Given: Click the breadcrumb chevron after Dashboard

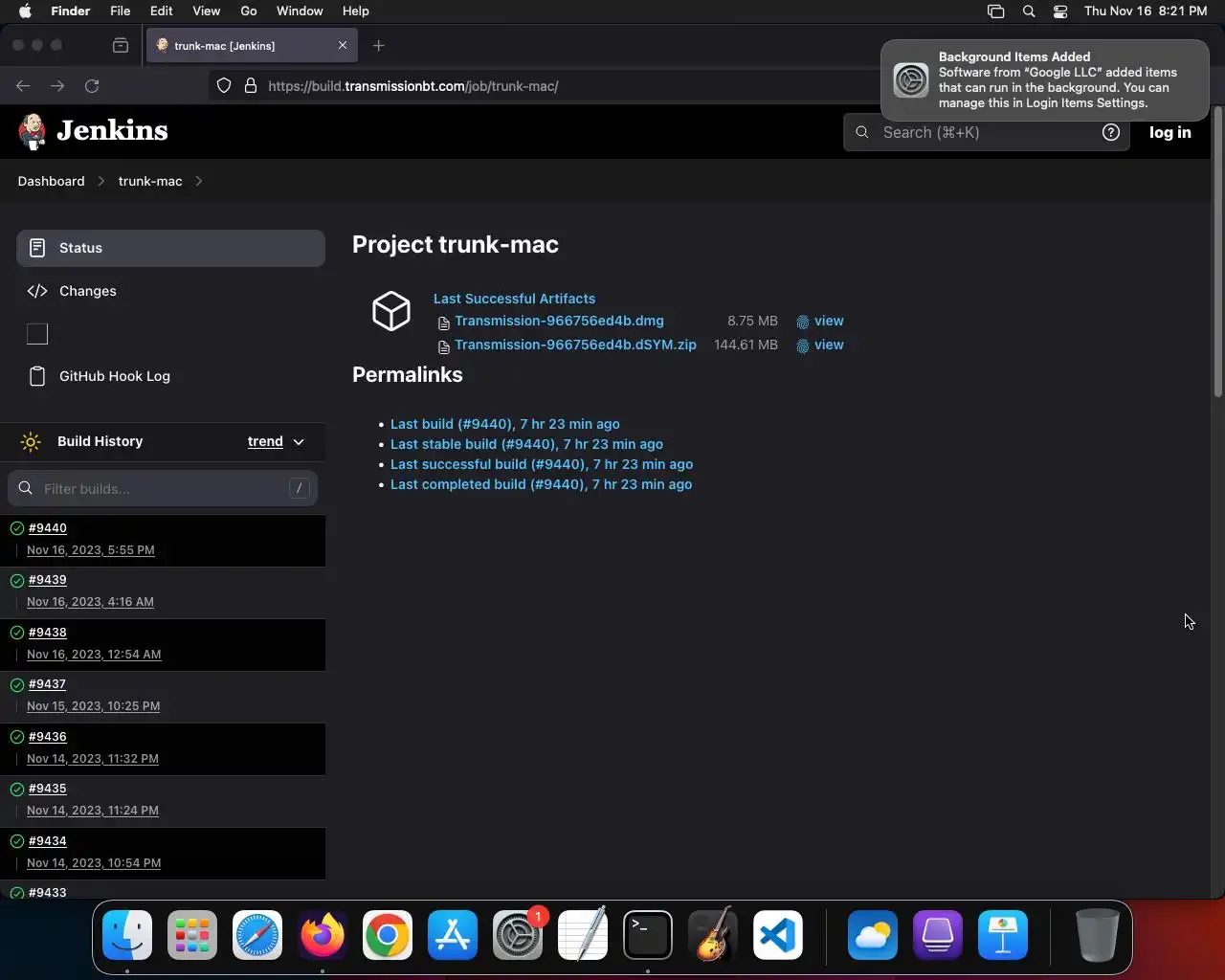Looking at the screenshot, I should (x=100, y=181).
